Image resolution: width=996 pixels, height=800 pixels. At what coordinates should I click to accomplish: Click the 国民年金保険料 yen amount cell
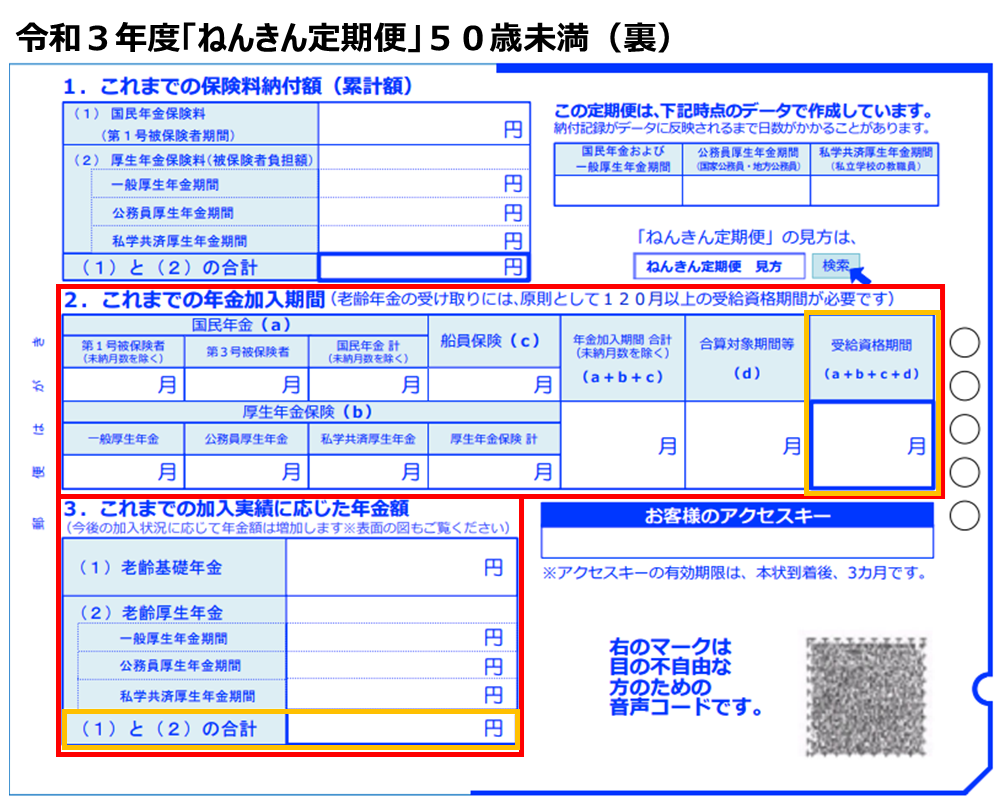(x=424, y=125)
